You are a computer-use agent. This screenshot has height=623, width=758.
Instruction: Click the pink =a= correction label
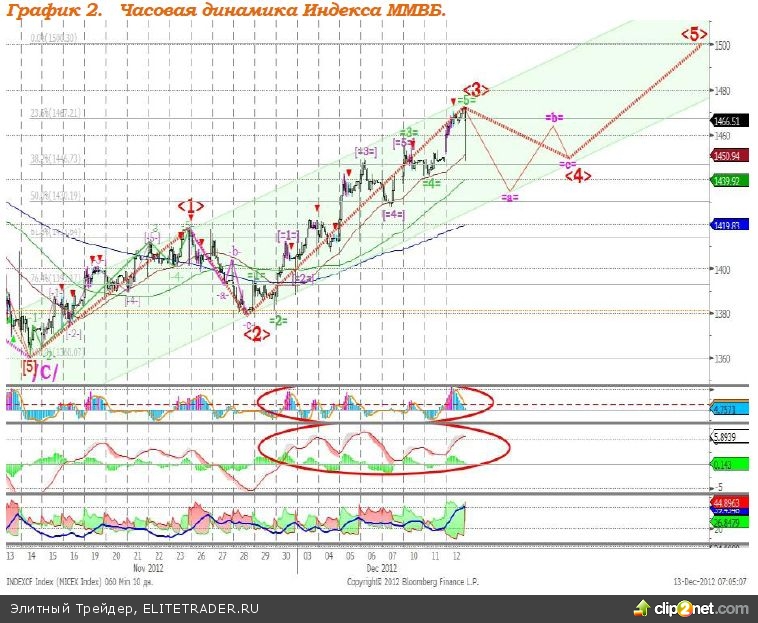pyautogui.click(x=510, y=198)
